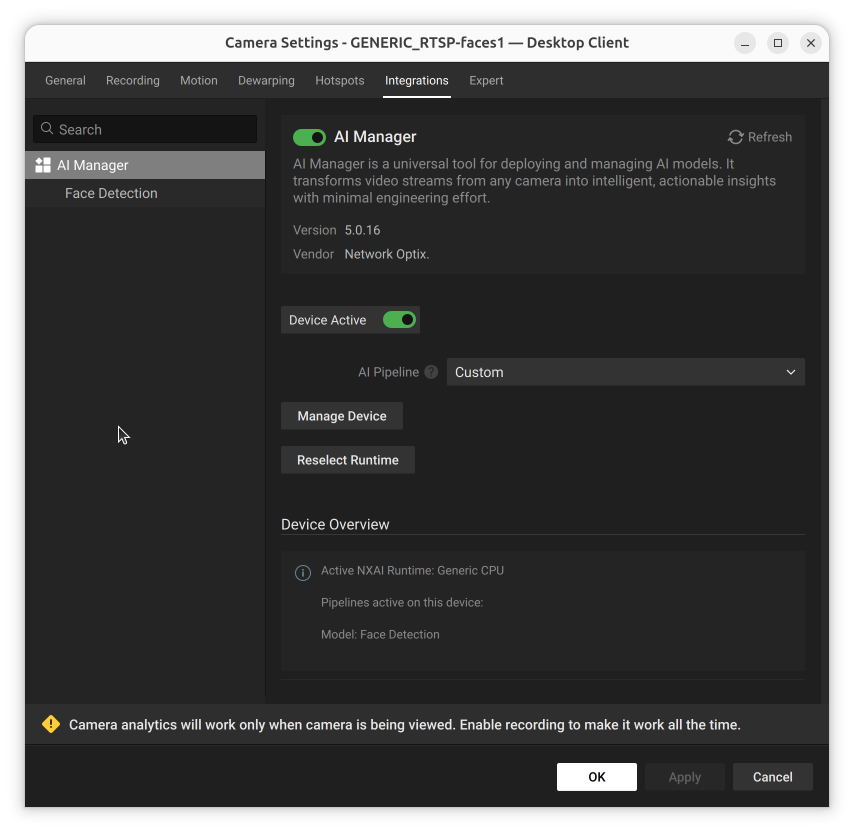Click the info icon in Device Overview

[x=303, y=572]
